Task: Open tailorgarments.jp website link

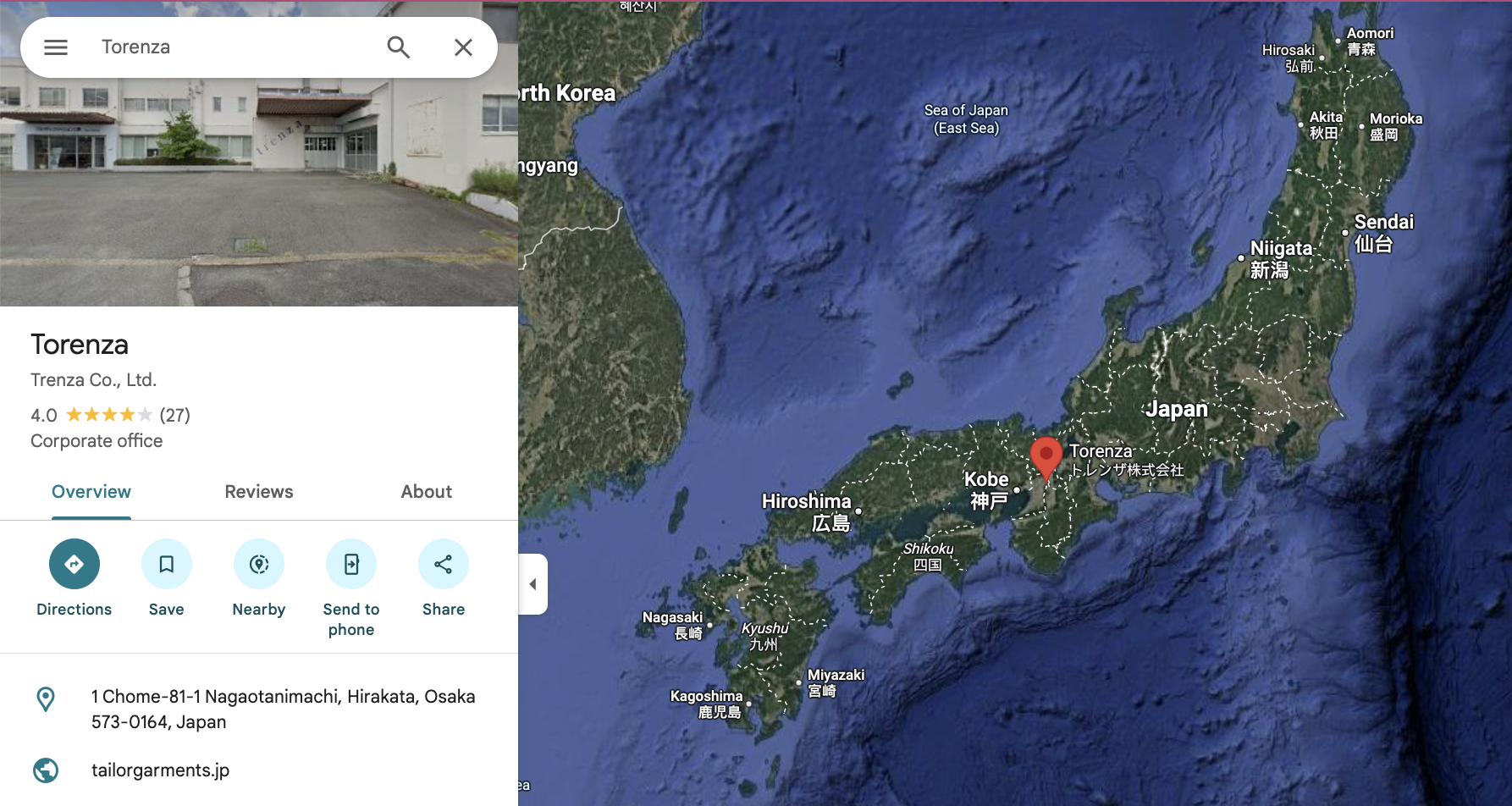Action: click(161, 770)
